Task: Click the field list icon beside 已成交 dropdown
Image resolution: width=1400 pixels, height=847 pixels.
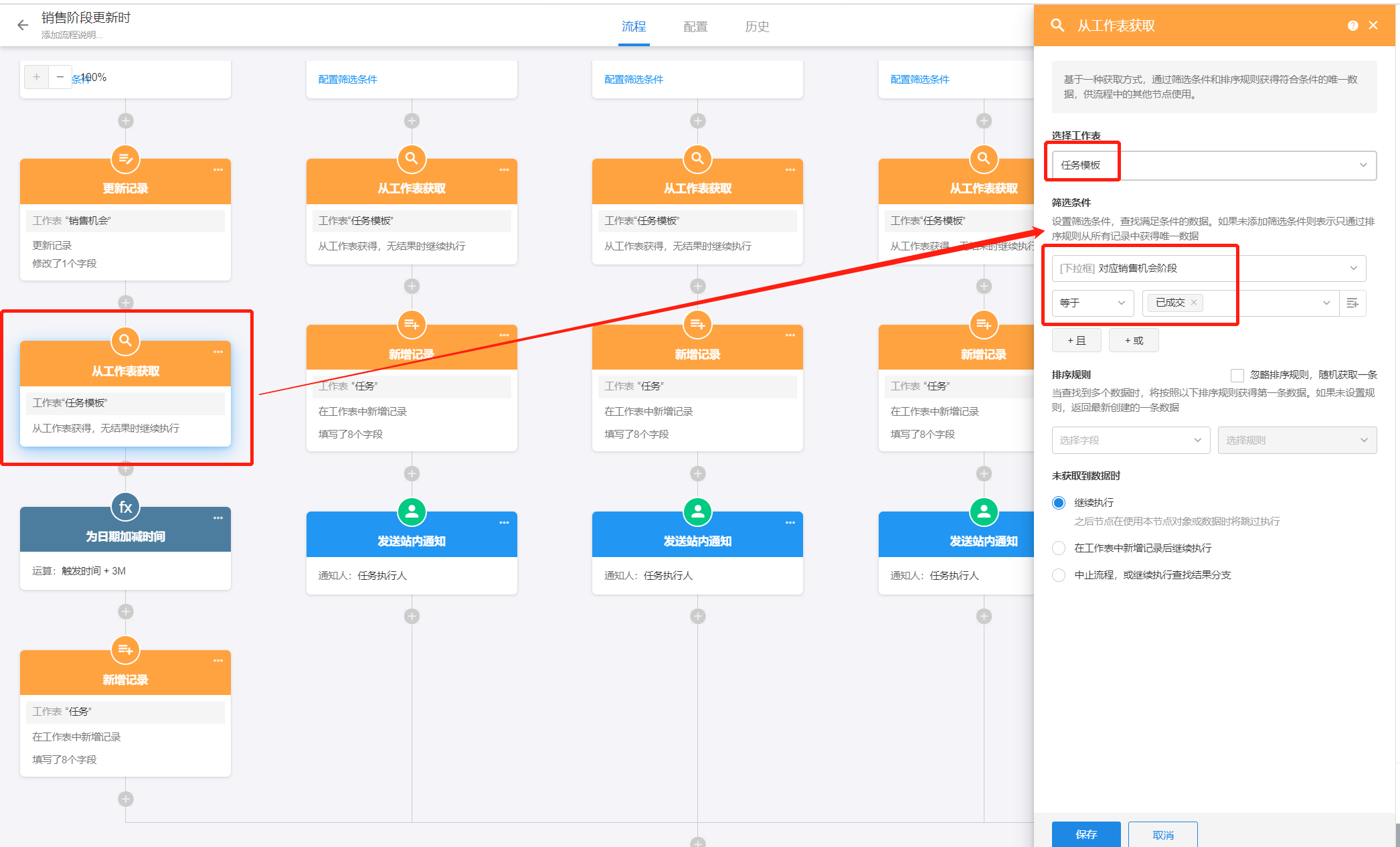Action: (x=1352, y=303)
